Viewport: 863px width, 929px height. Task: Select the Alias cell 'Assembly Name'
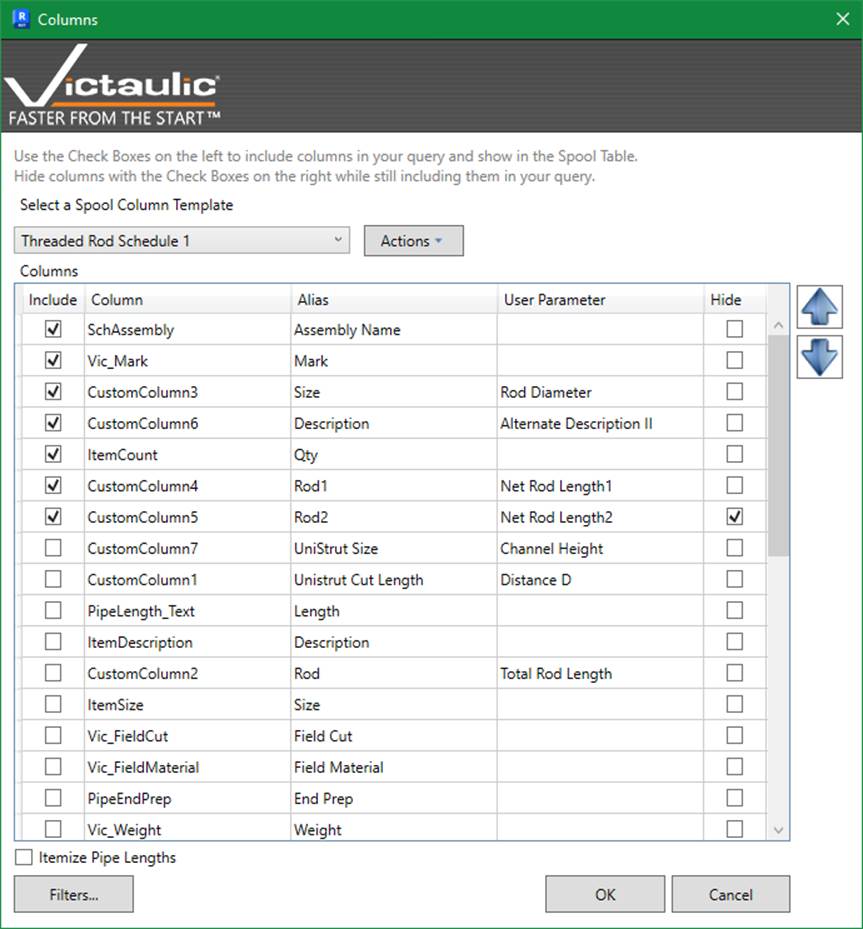(x=392, y=330)
